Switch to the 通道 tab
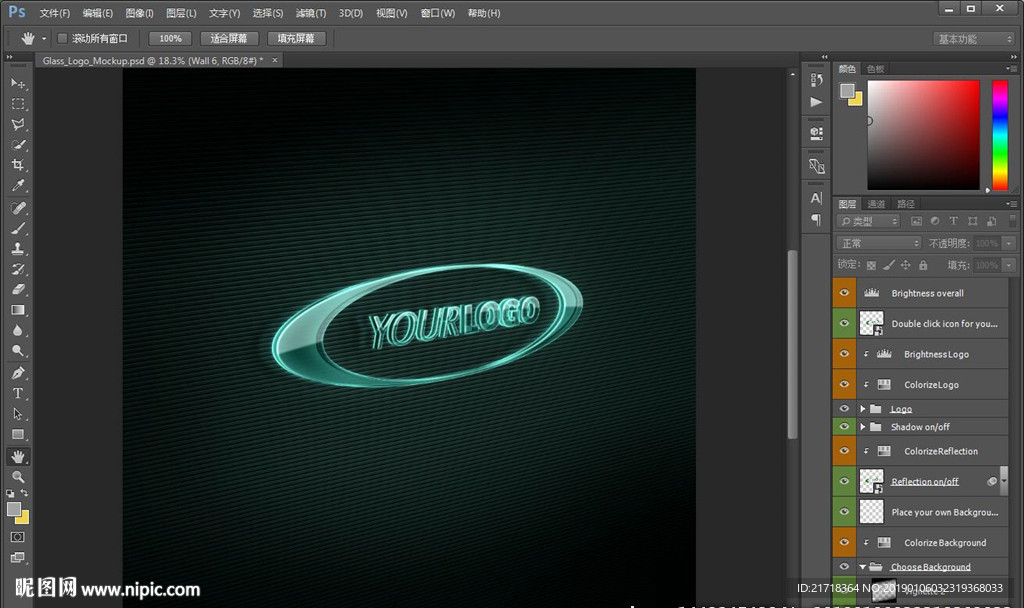This screenshot has height=608, width=1024. click(x=876, y=204)
